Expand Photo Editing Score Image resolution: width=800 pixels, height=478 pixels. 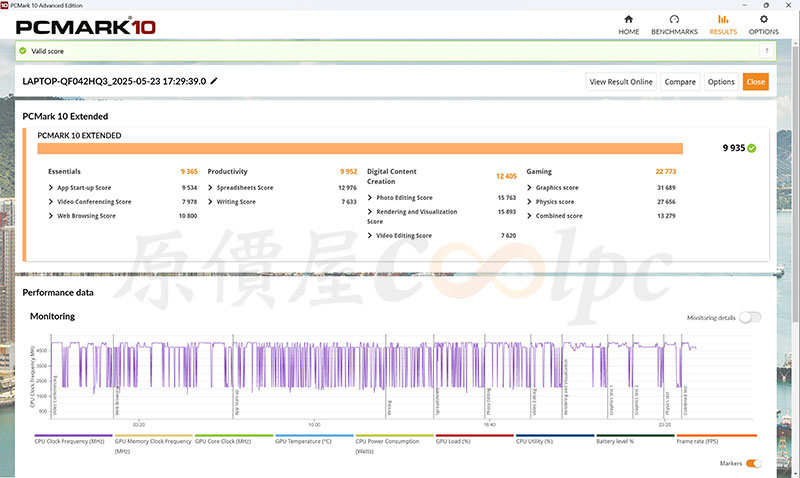click(x=370, y=197)
